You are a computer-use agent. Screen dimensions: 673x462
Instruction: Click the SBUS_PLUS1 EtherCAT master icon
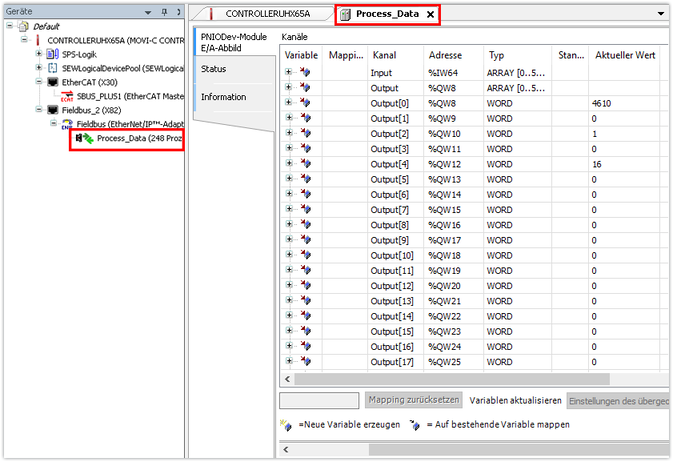coord(68,96)
